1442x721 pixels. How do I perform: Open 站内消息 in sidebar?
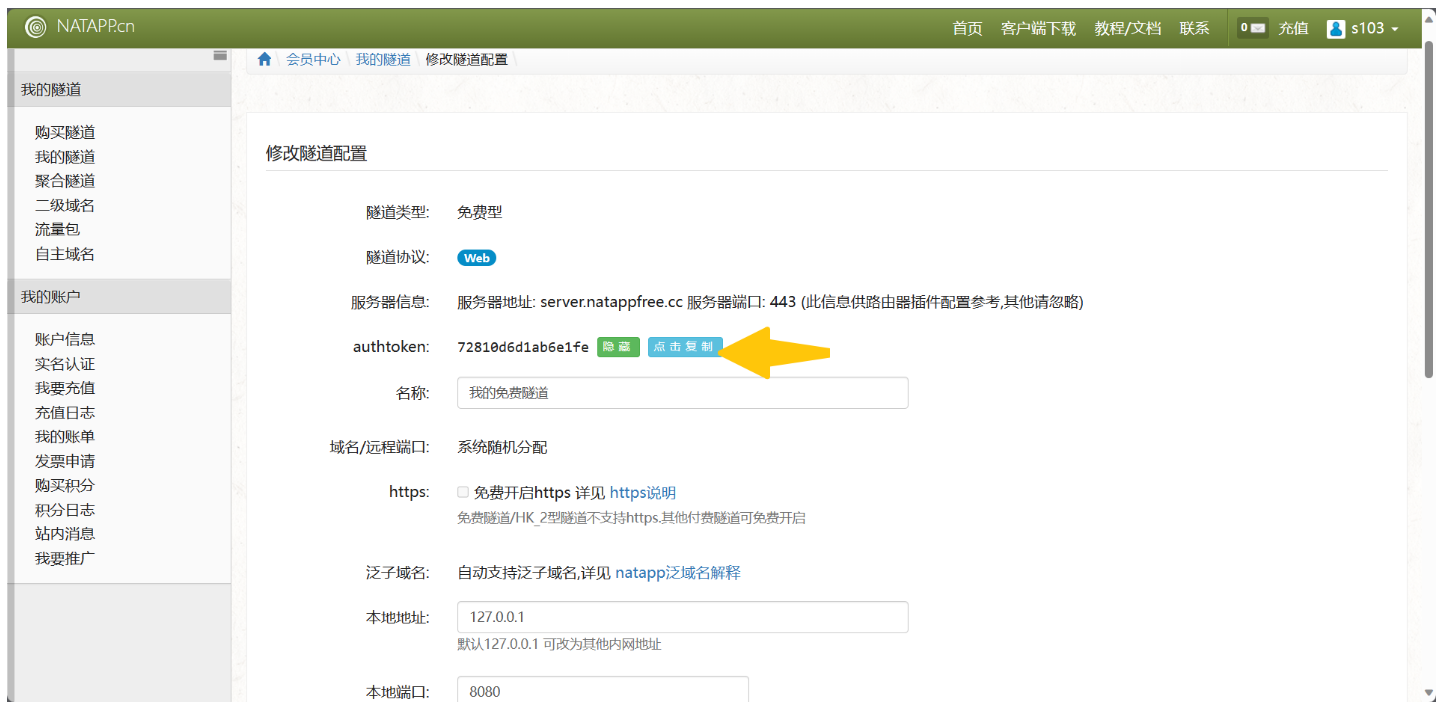(x=65, y=533)
